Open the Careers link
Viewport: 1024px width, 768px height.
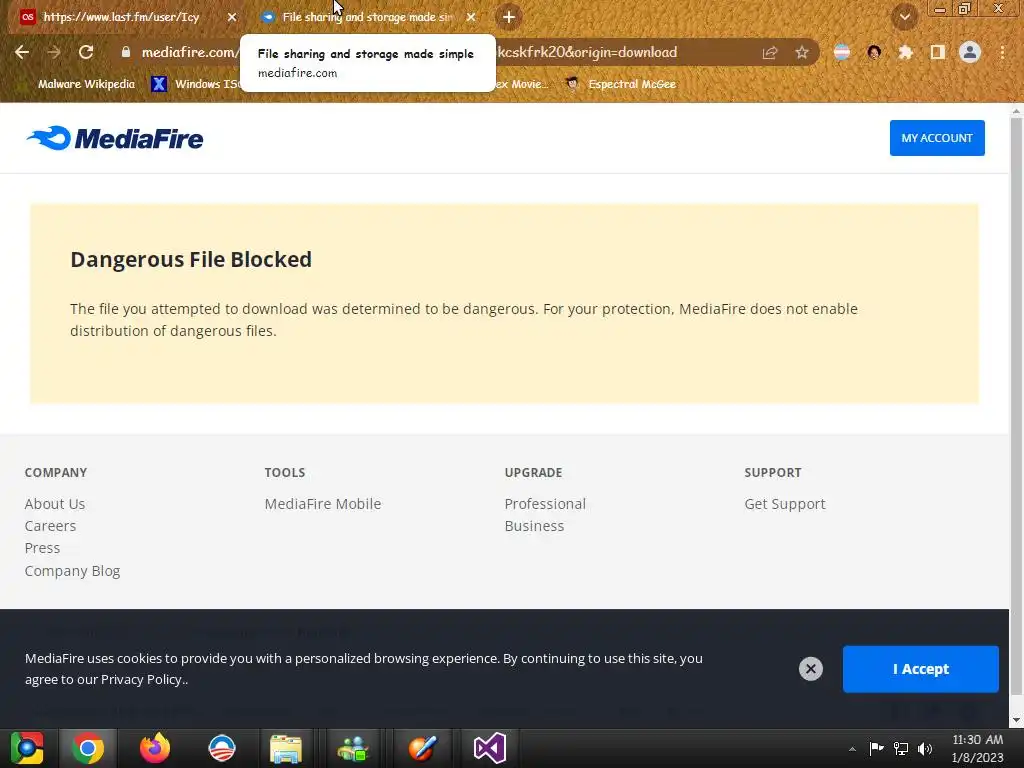(x=50, y=526)
